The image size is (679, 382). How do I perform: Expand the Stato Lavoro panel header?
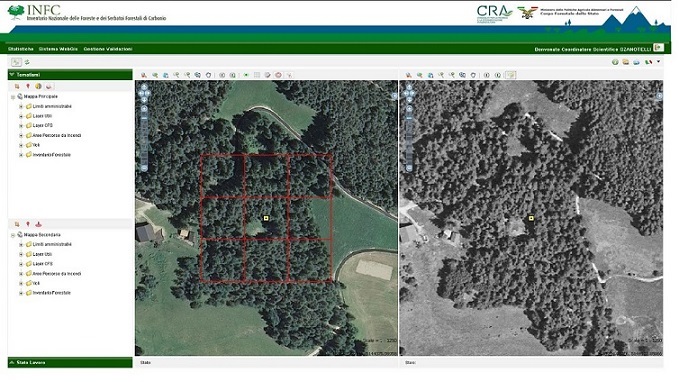(70, 363)
